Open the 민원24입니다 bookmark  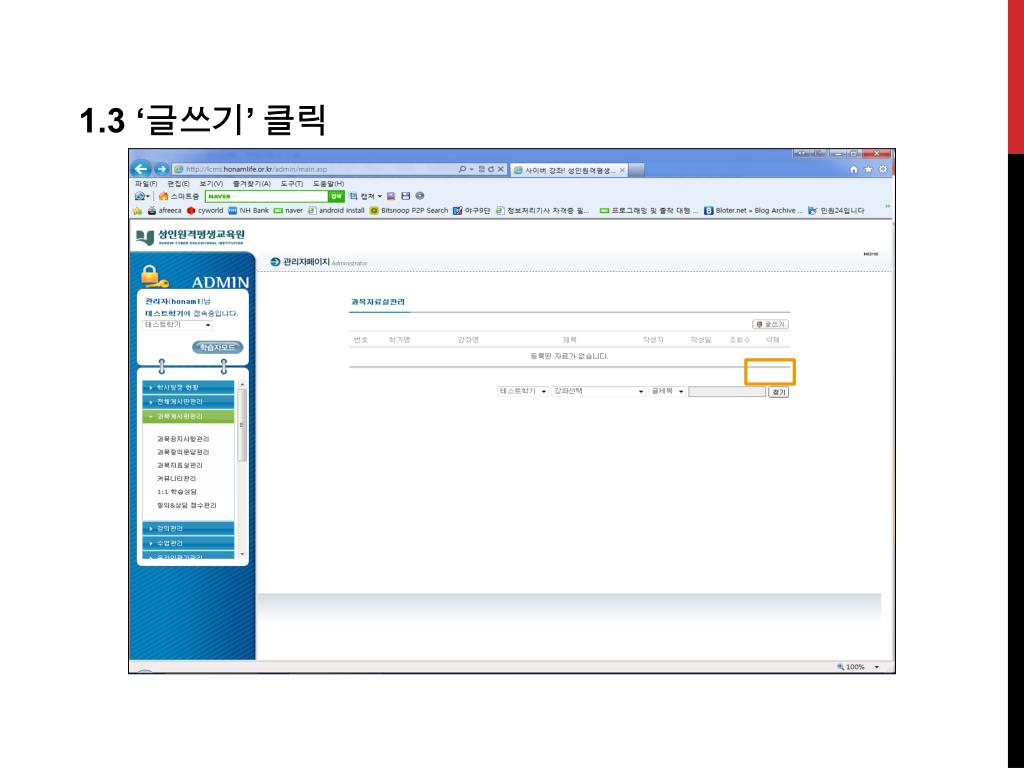pos(837,210)
